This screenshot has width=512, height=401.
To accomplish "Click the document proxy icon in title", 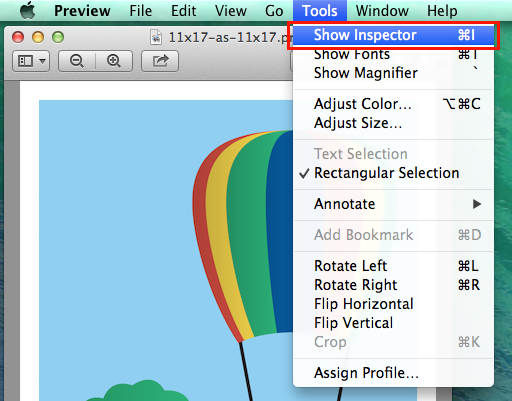I will [156, 37].
